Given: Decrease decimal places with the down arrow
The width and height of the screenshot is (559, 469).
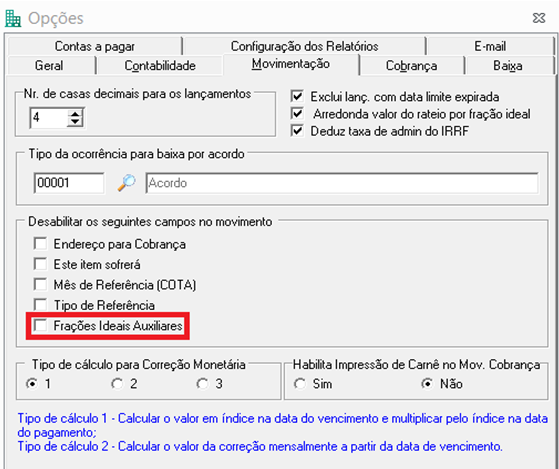Looking at the screenshot, I should point(75,122).
